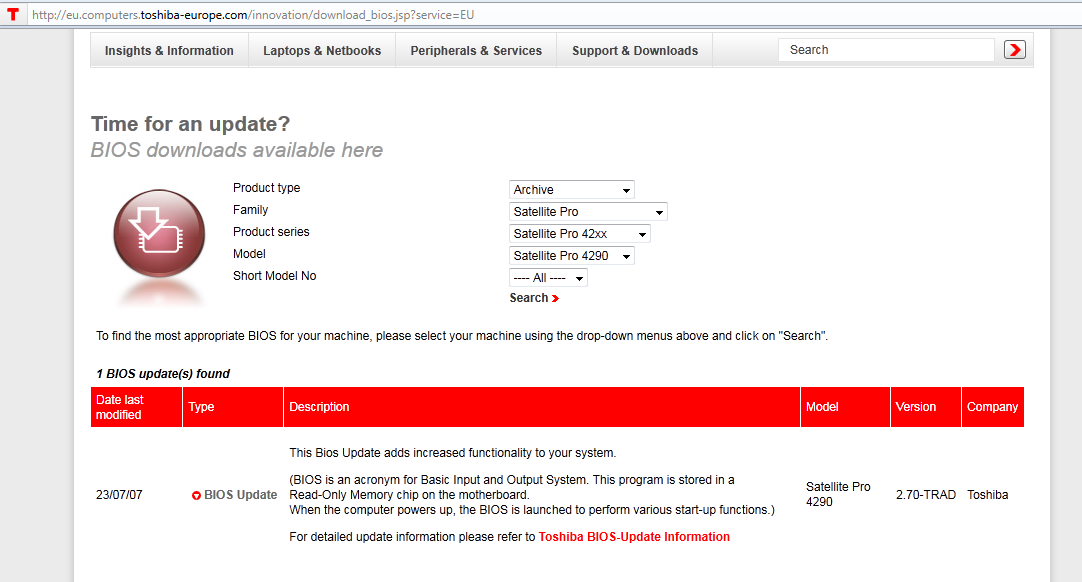Click the Toshiba favicon in address bar
Image resolution: width=1082 pixels, height=582 pixels.
pos(12,14)
